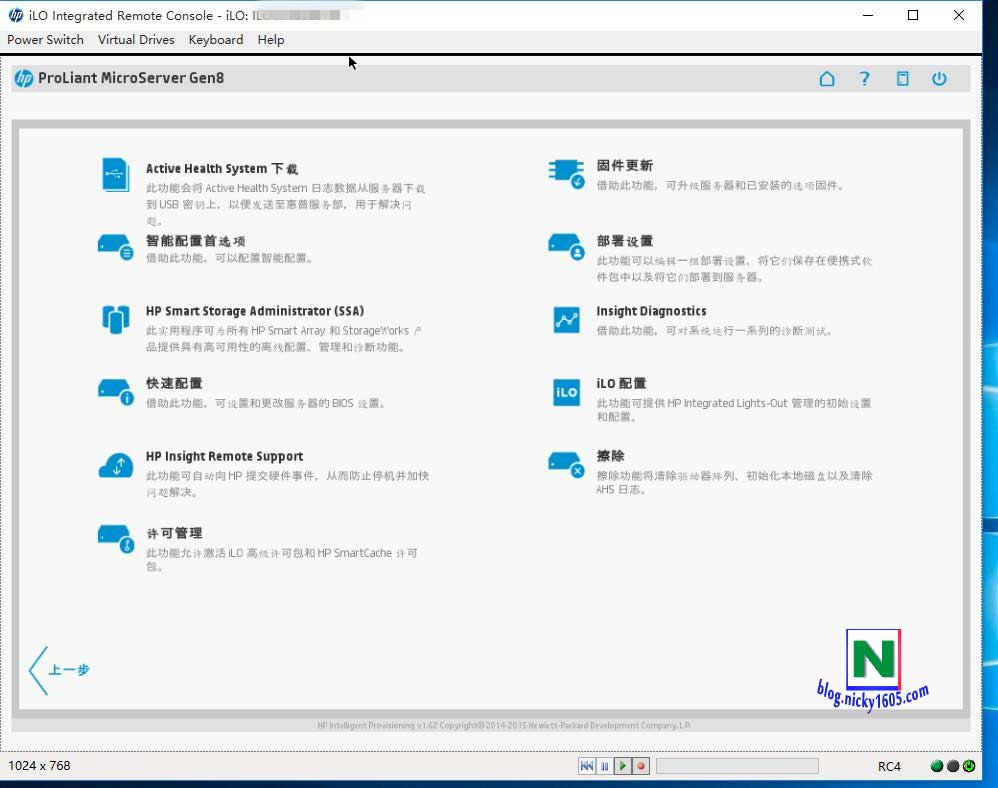
Task: Open the Virtual Drives menu
Action: (136, 39)
